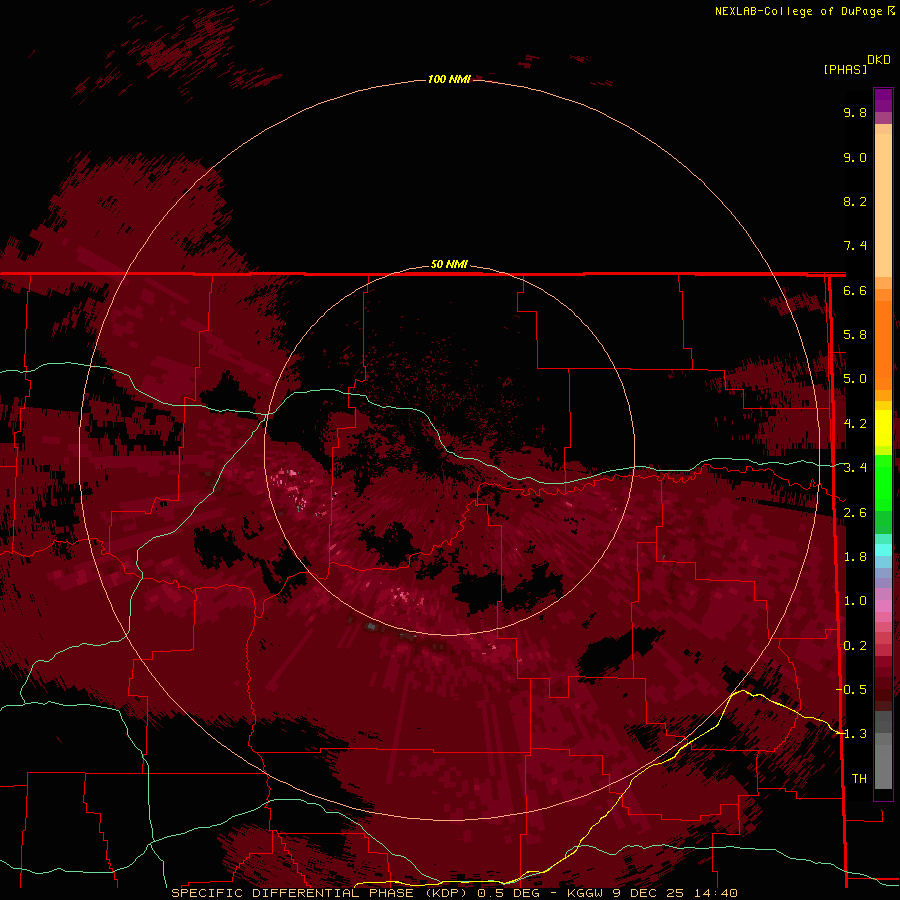Click the 1.8 value on color scale
The image size is (900, 900).
click(855, 557)
